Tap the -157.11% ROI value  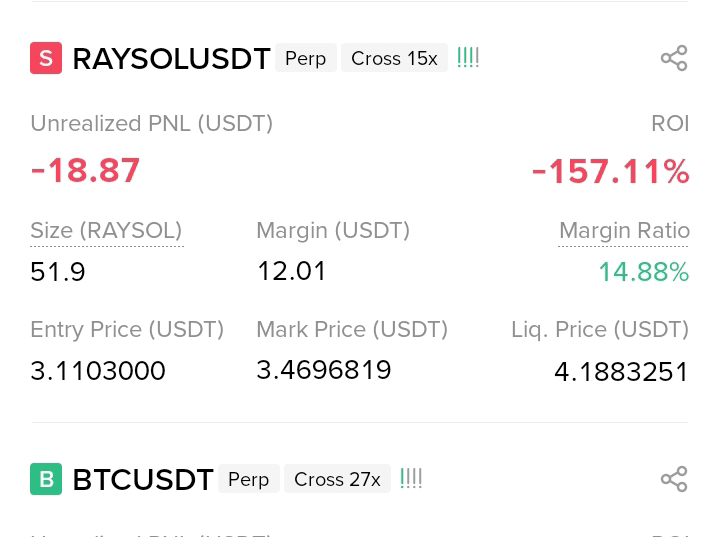point(610,171)
